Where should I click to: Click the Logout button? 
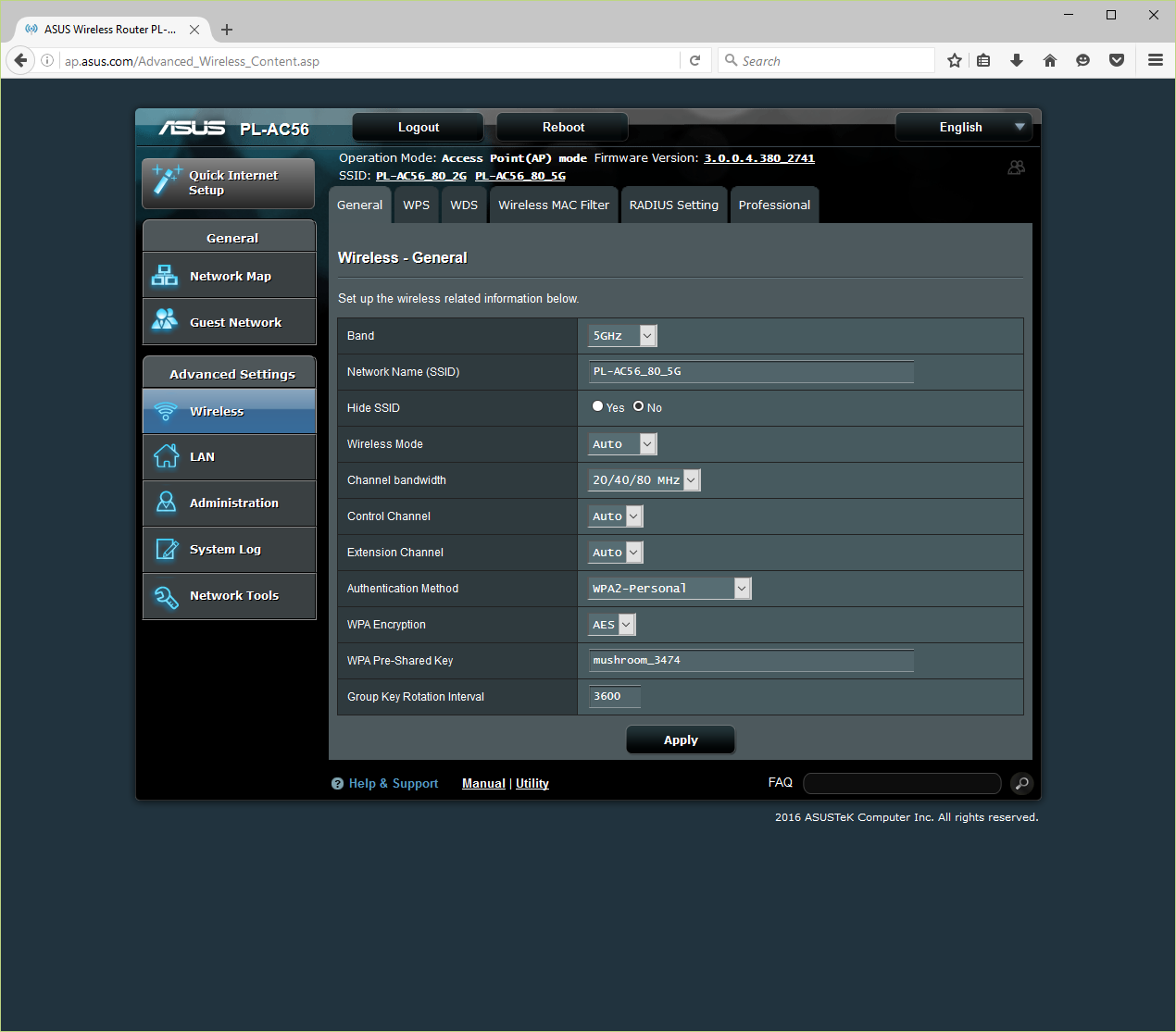(x=419, y=127)
